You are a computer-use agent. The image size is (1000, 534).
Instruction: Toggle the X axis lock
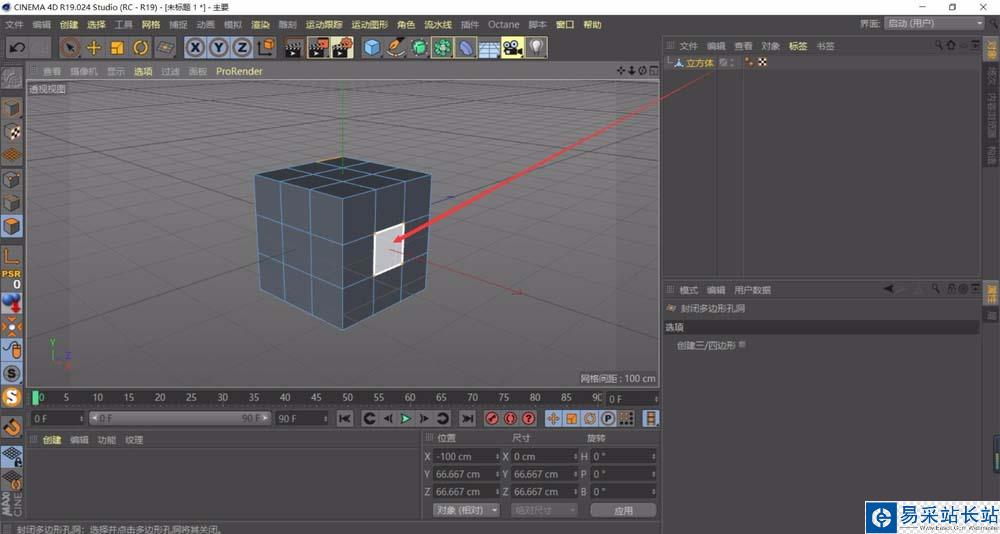pyautogui.click(x=195, y=47)
